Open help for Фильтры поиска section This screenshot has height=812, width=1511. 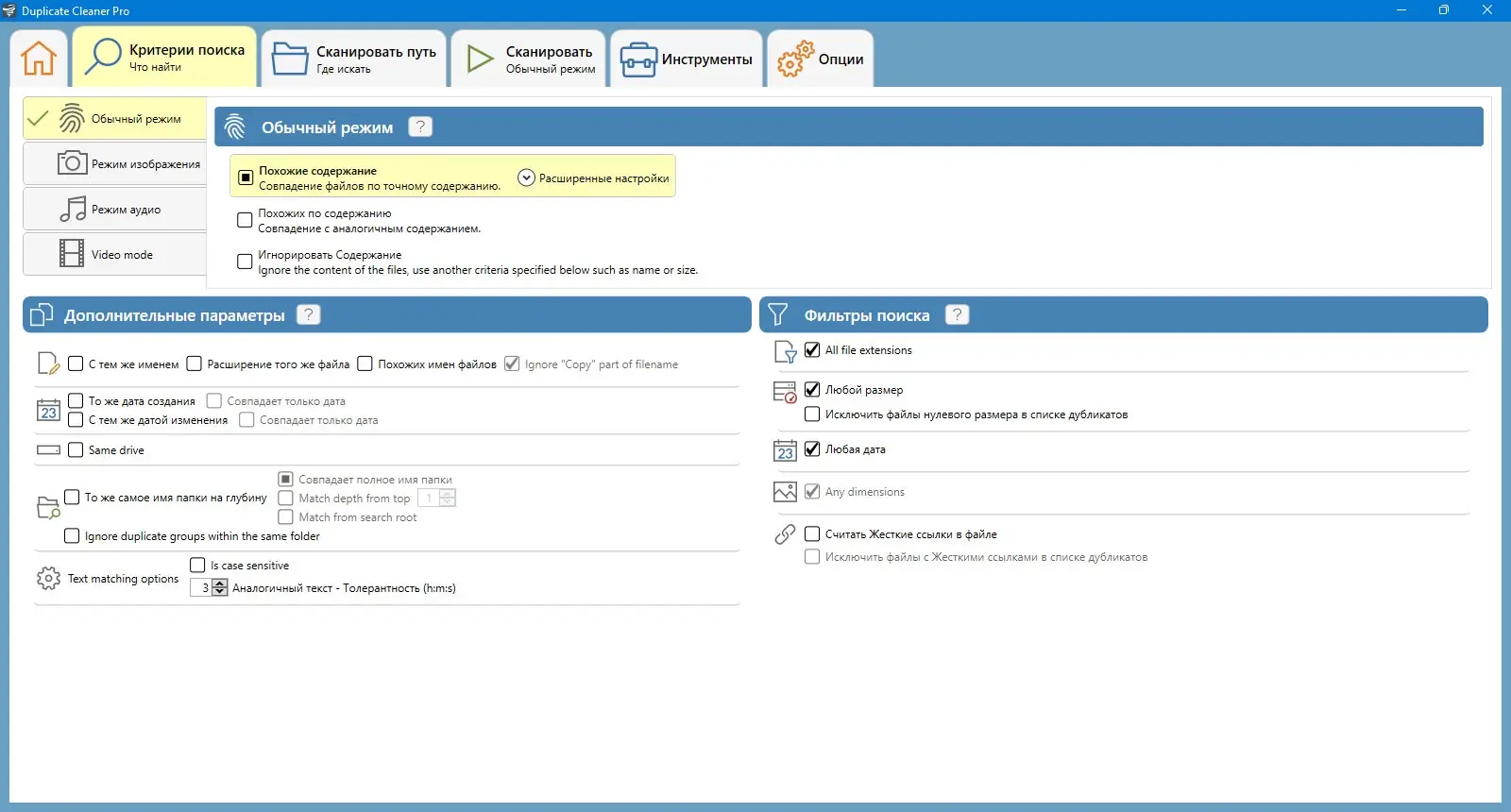tap(957, 314)
